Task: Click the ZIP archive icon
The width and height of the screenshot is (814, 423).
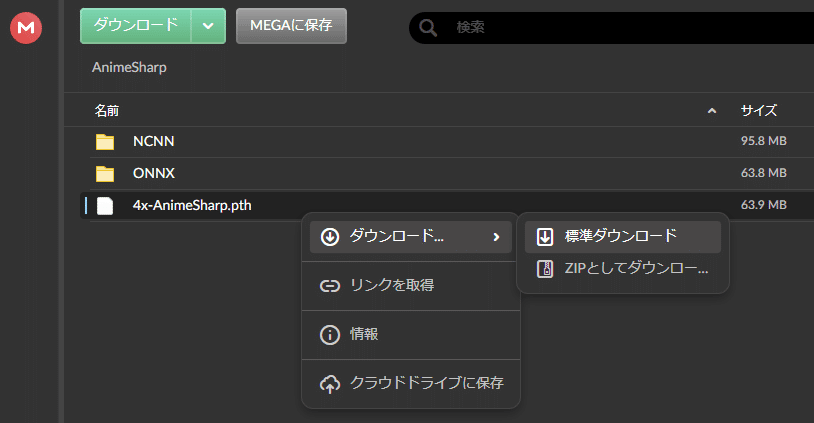Action: coord(545,269)
